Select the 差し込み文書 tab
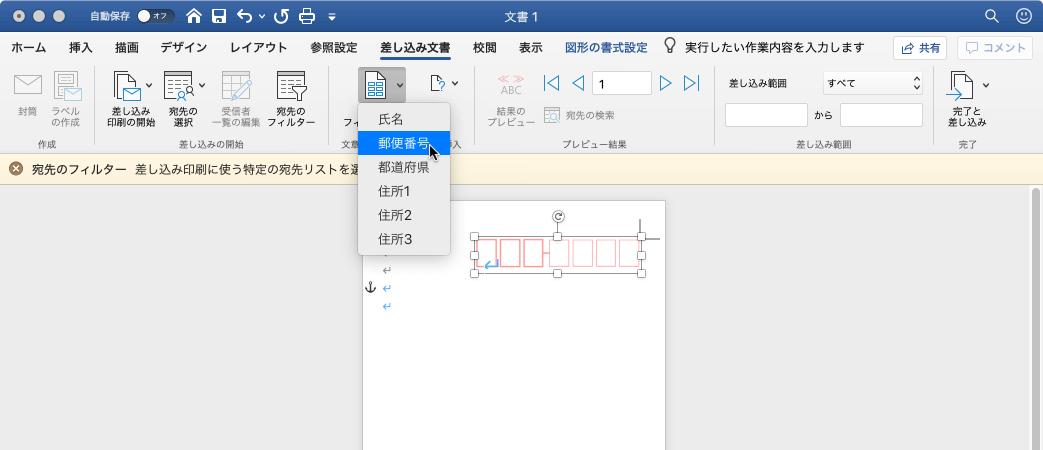Viewport: 1043px width, 450px height. coord(415,47)
